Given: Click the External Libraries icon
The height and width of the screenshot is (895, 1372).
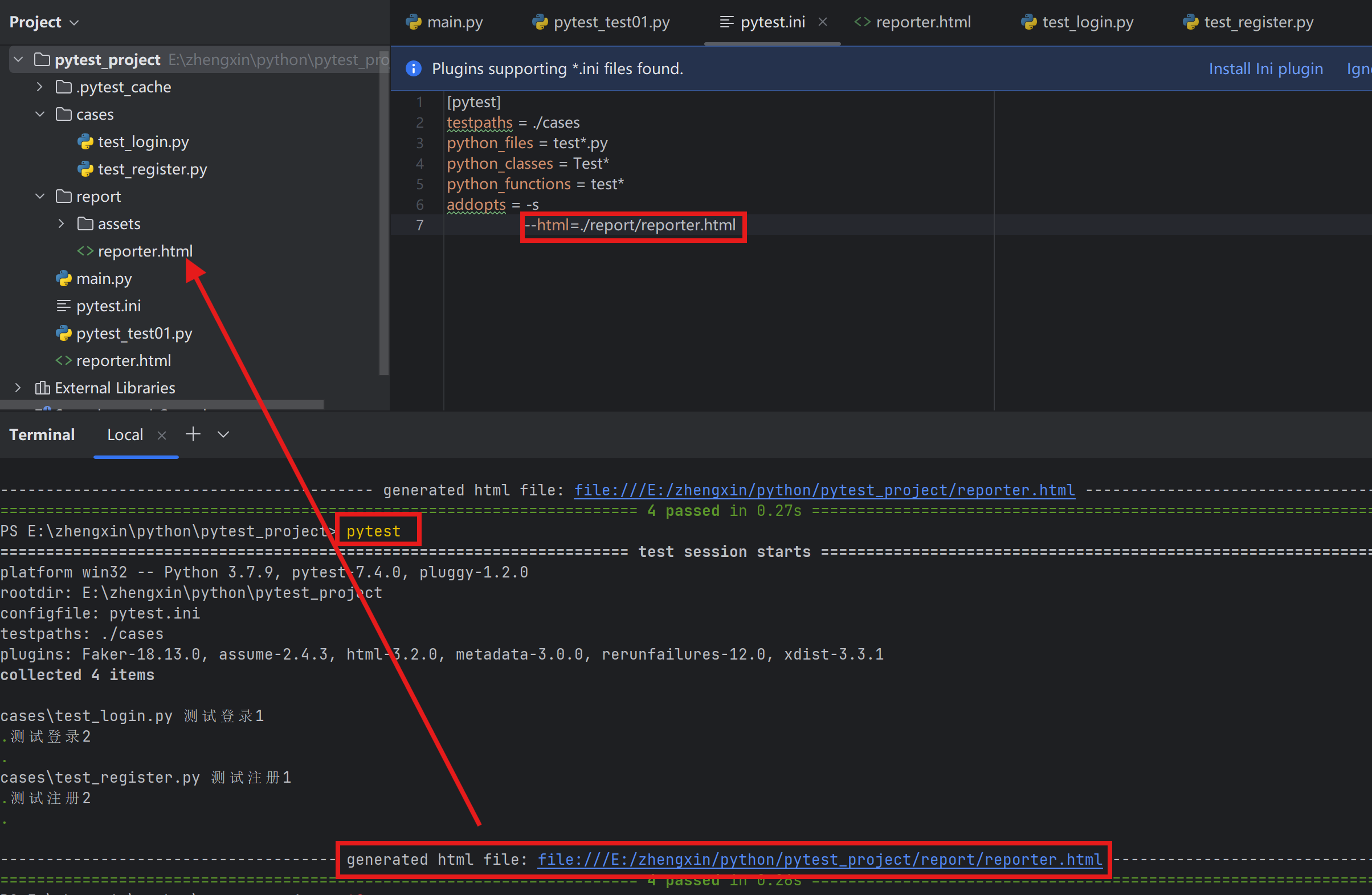Looking at the screenshot, I should (x=42, y=388).
